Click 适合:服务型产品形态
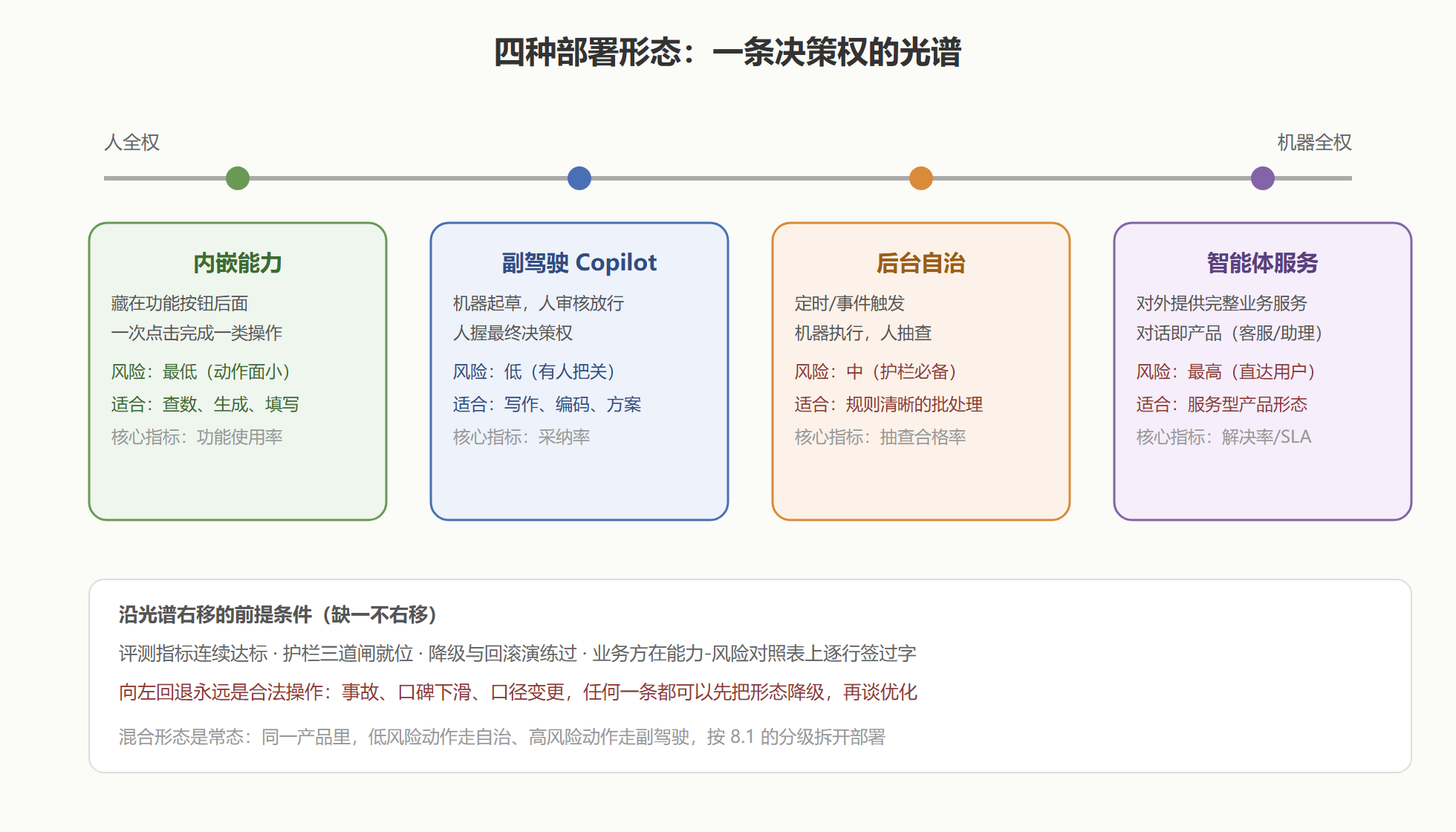The image size is (1456, 832). (1222, 404)
